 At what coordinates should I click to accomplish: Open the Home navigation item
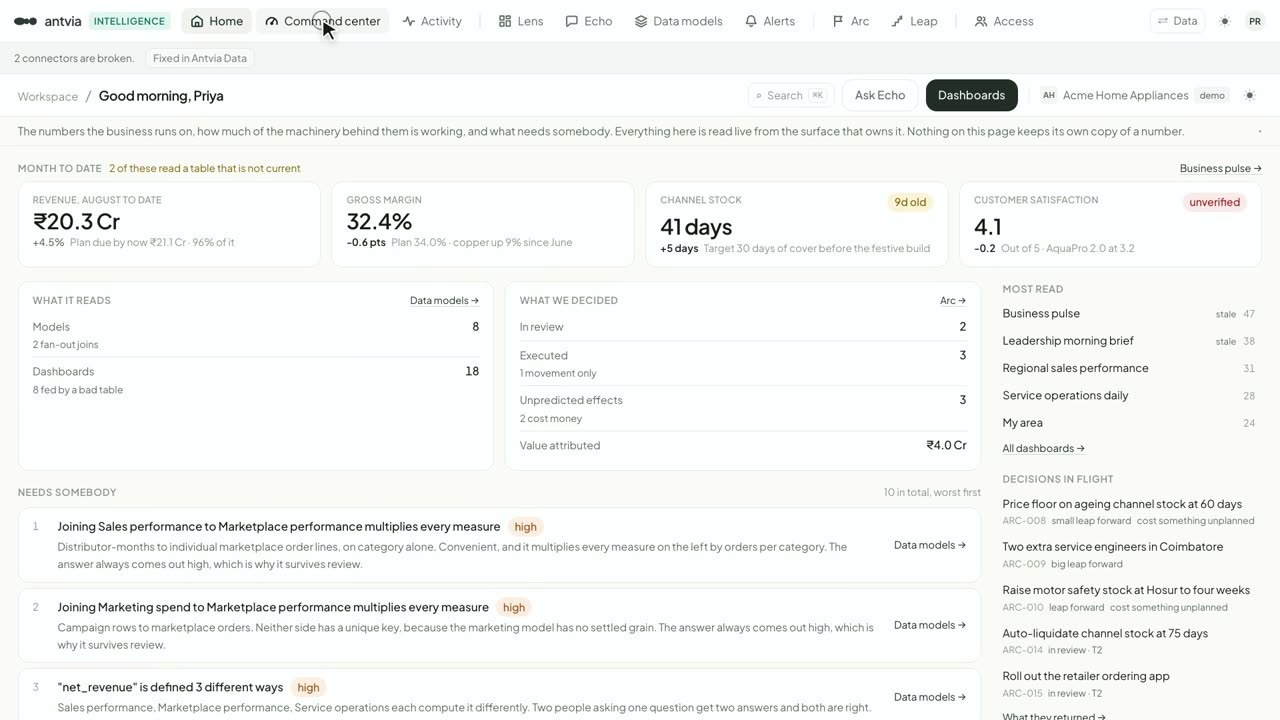tap(216, 21)
